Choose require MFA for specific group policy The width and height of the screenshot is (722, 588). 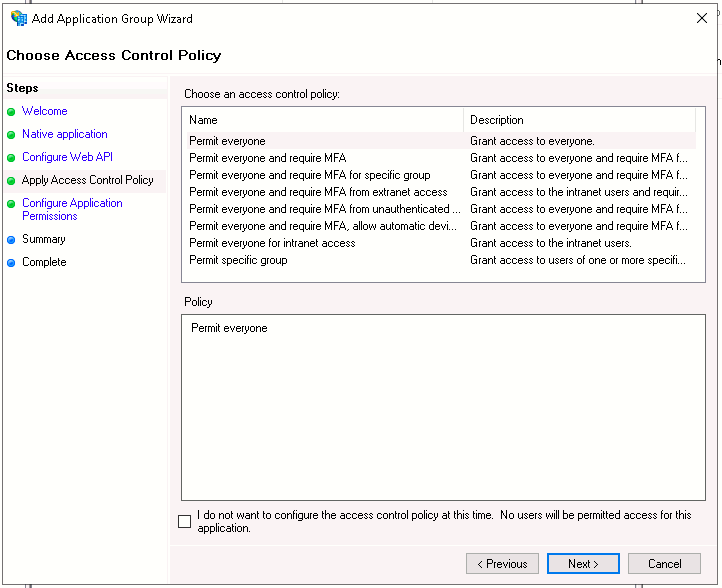tap(309, 175)
